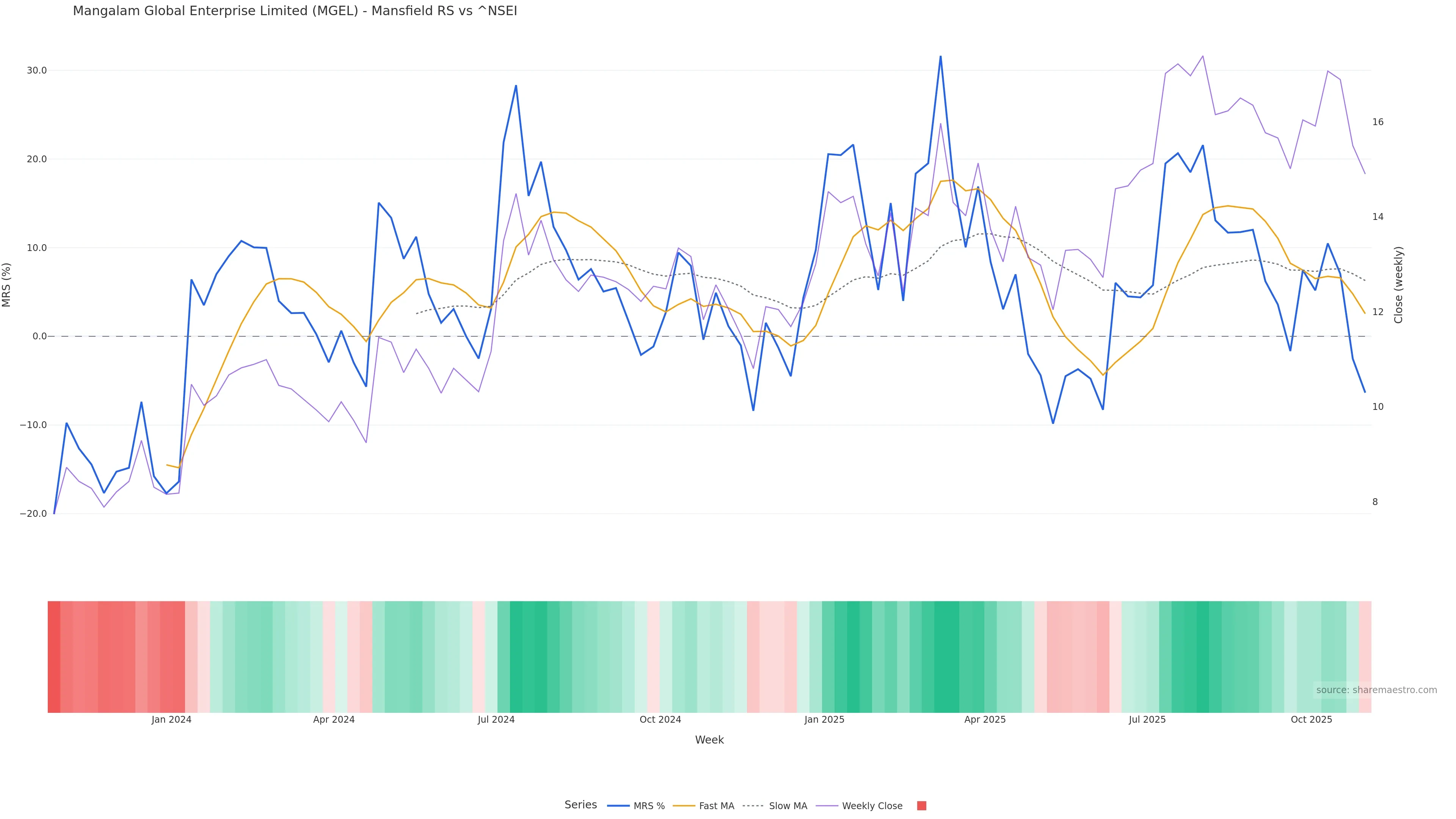Click the 30.0 y-axis tick label
This screenshot has width=1456, height=819.
[x=36, y=71]
